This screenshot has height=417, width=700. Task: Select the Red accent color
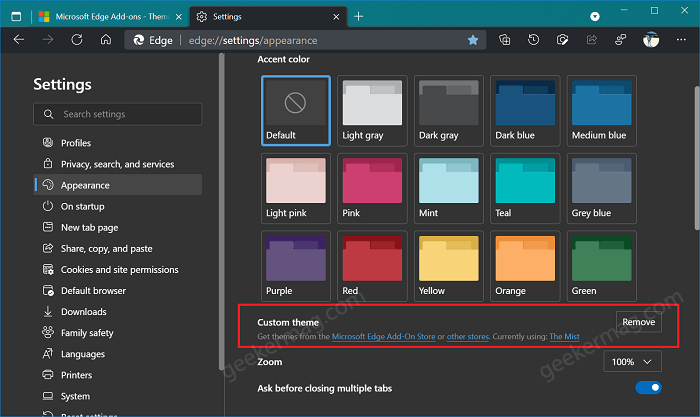click(372, 266)
